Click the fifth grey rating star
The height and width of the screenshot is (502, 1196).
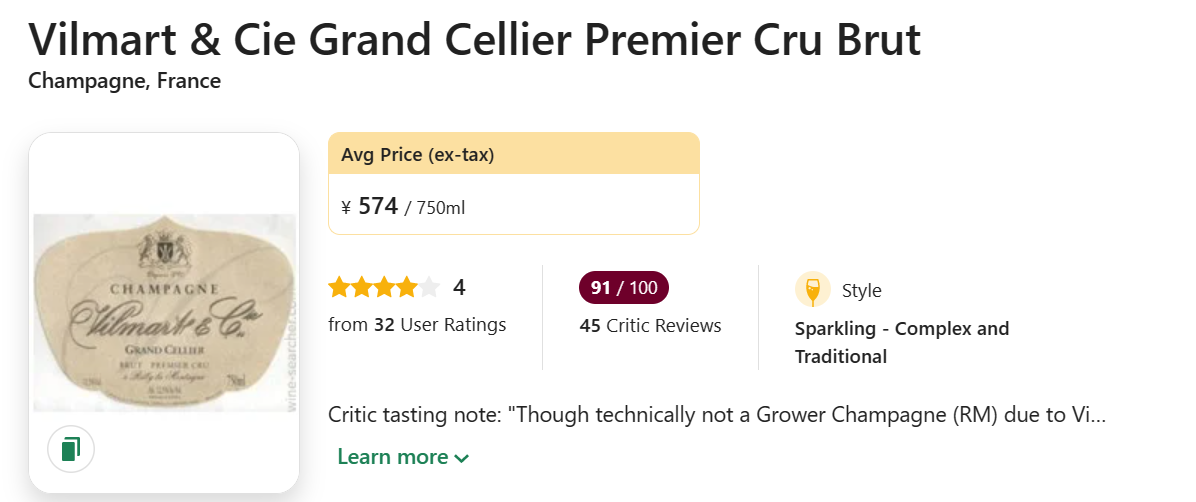[x=429, y=288]
